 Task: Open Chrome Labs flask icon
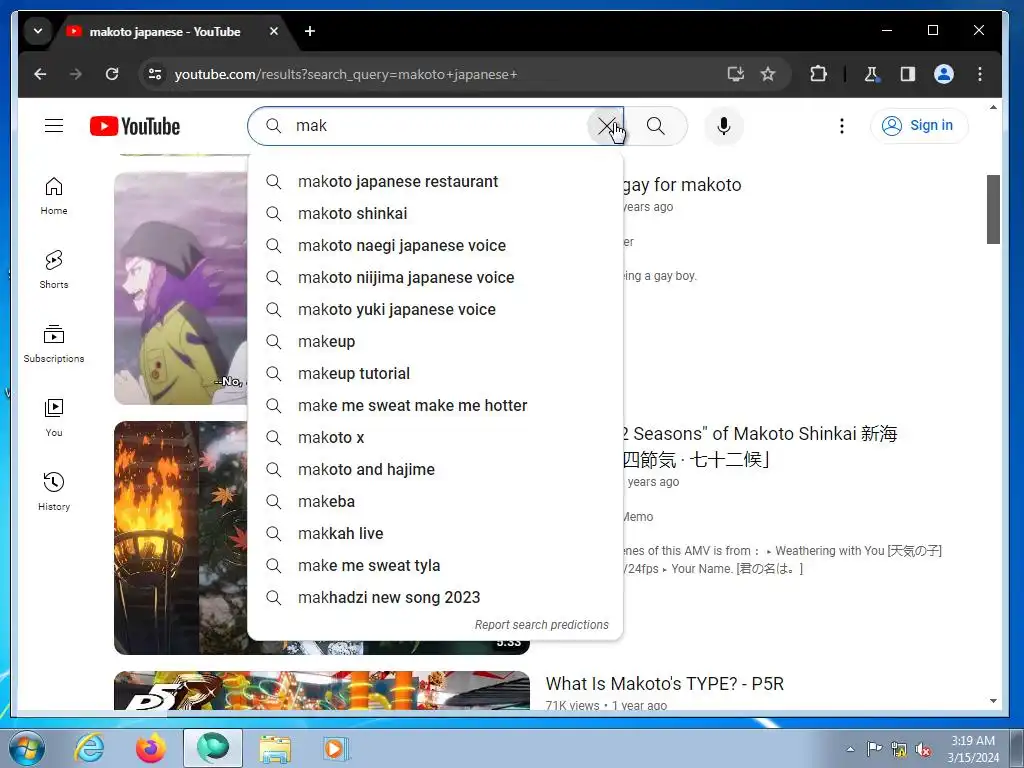(x=872, y=74)
